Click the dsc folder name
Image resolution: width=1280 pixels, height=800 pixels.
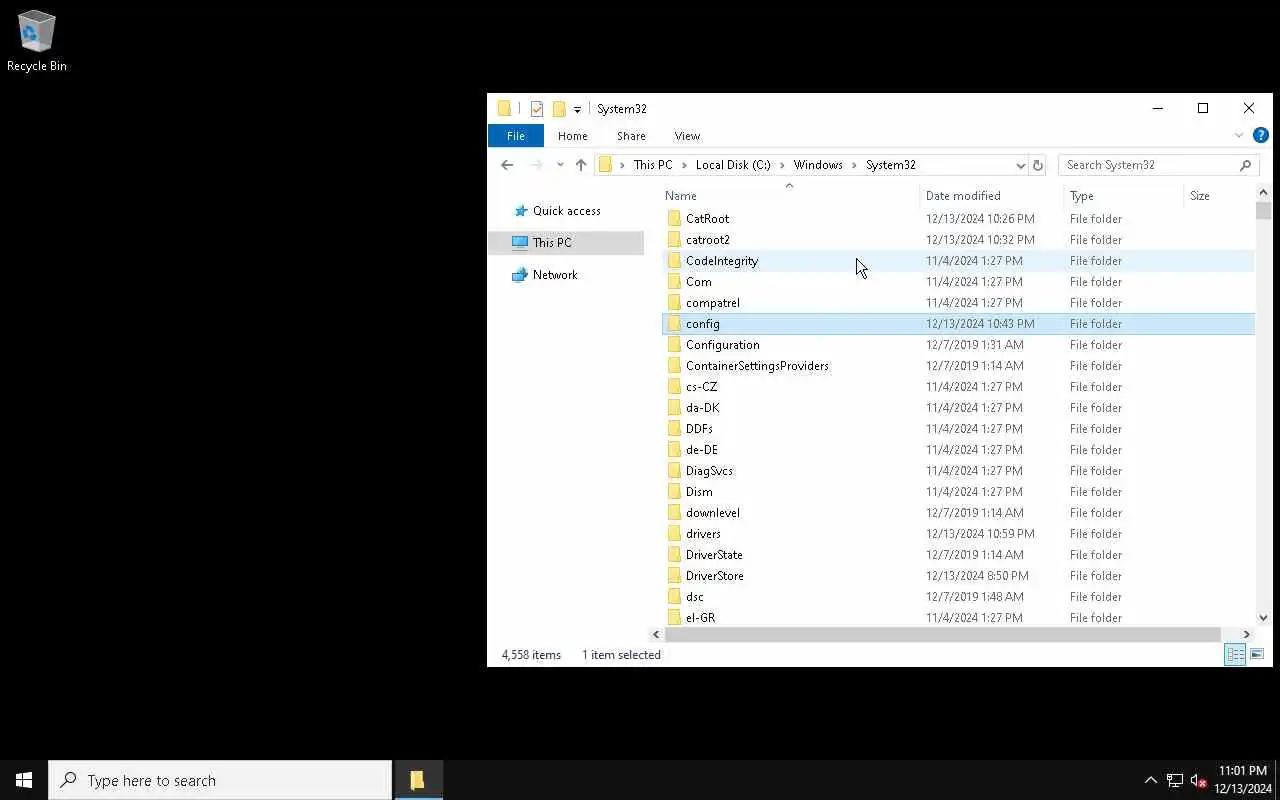click(x=695, y=597)
